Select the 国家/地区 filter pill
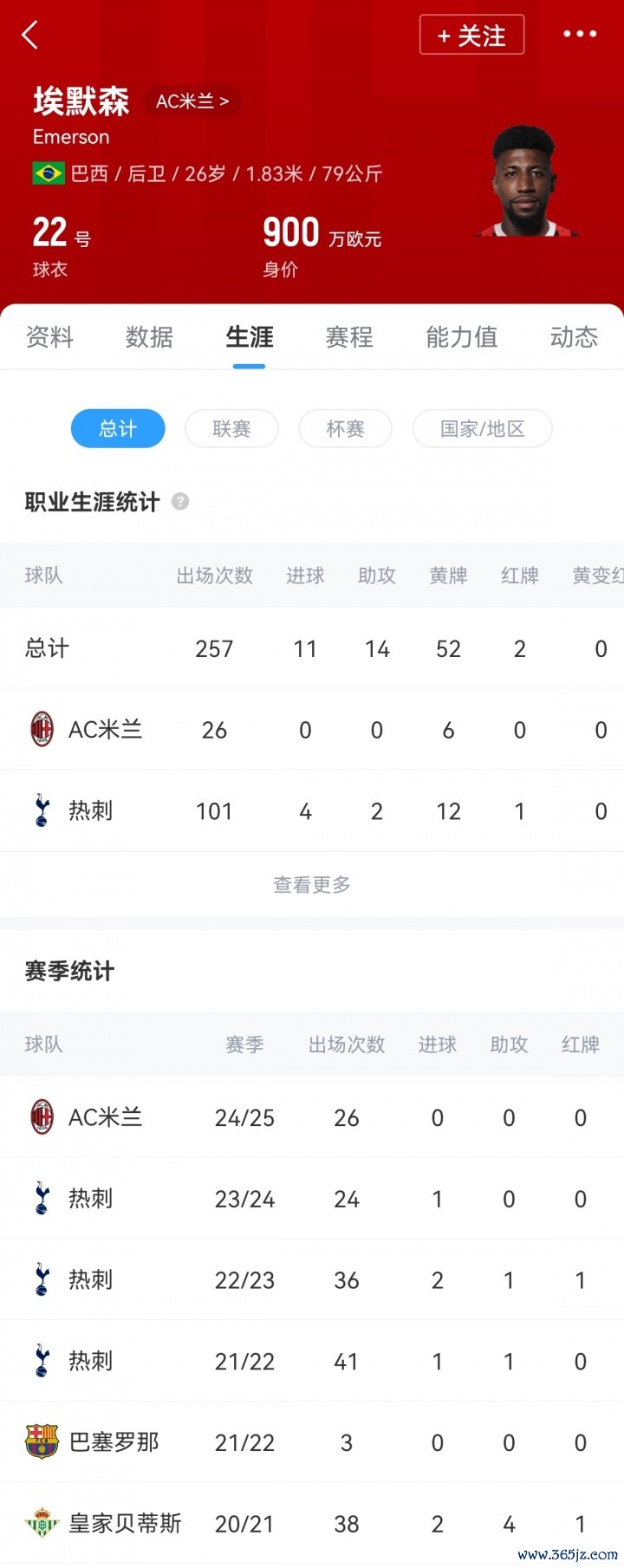This screenshot has width=624, height=1568. click(x=482, y=429)
